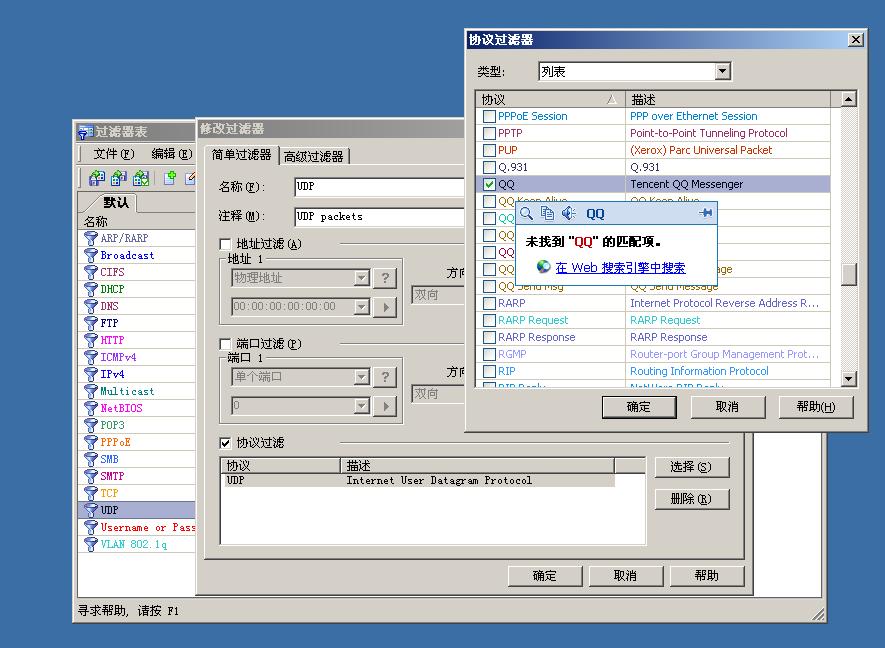Switch to the 高级过滤器 tab

click(314, 156)
